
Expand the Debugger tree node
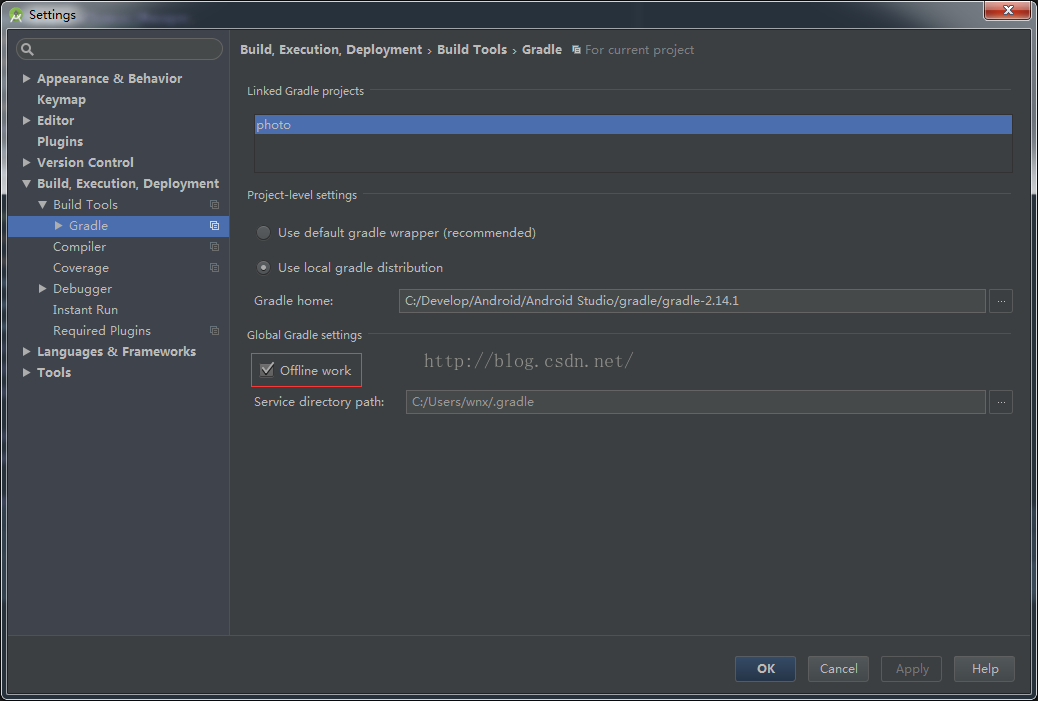pyautogui.click(x=43, y=289)
